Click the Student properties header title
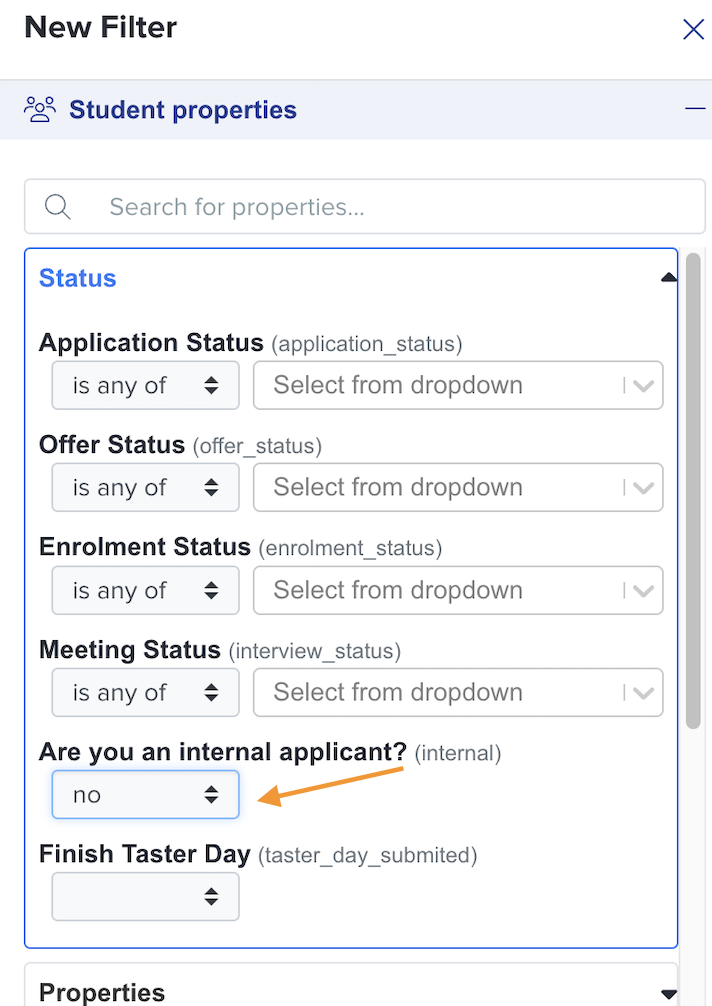The image size is (712, 1006). tap(183, 110)
